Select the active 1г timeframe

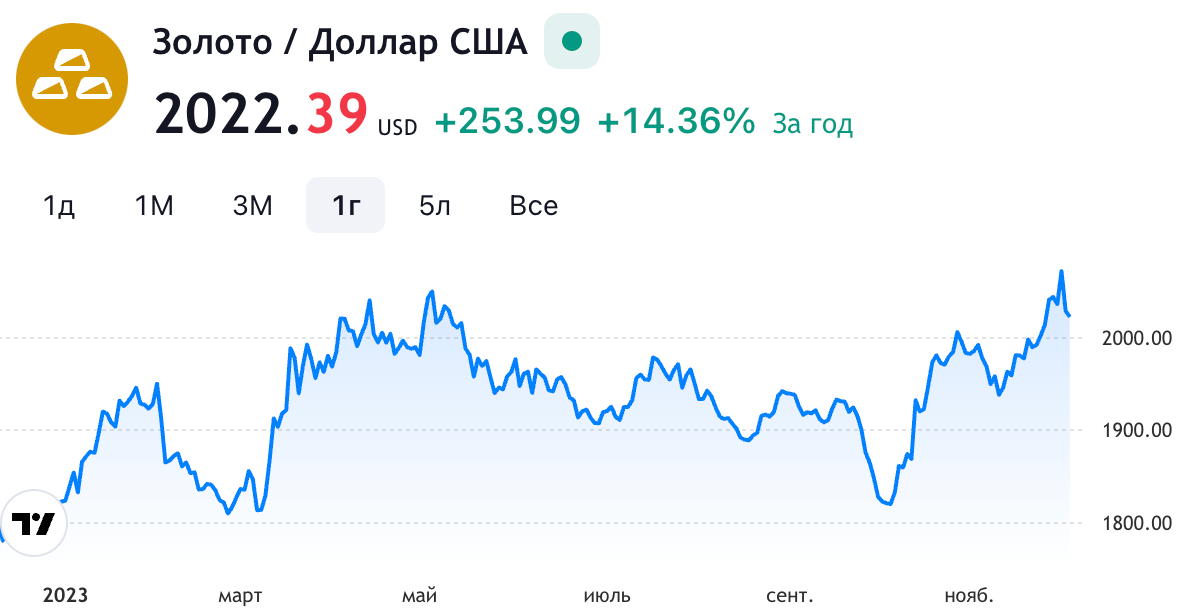(x=344, y=205)
